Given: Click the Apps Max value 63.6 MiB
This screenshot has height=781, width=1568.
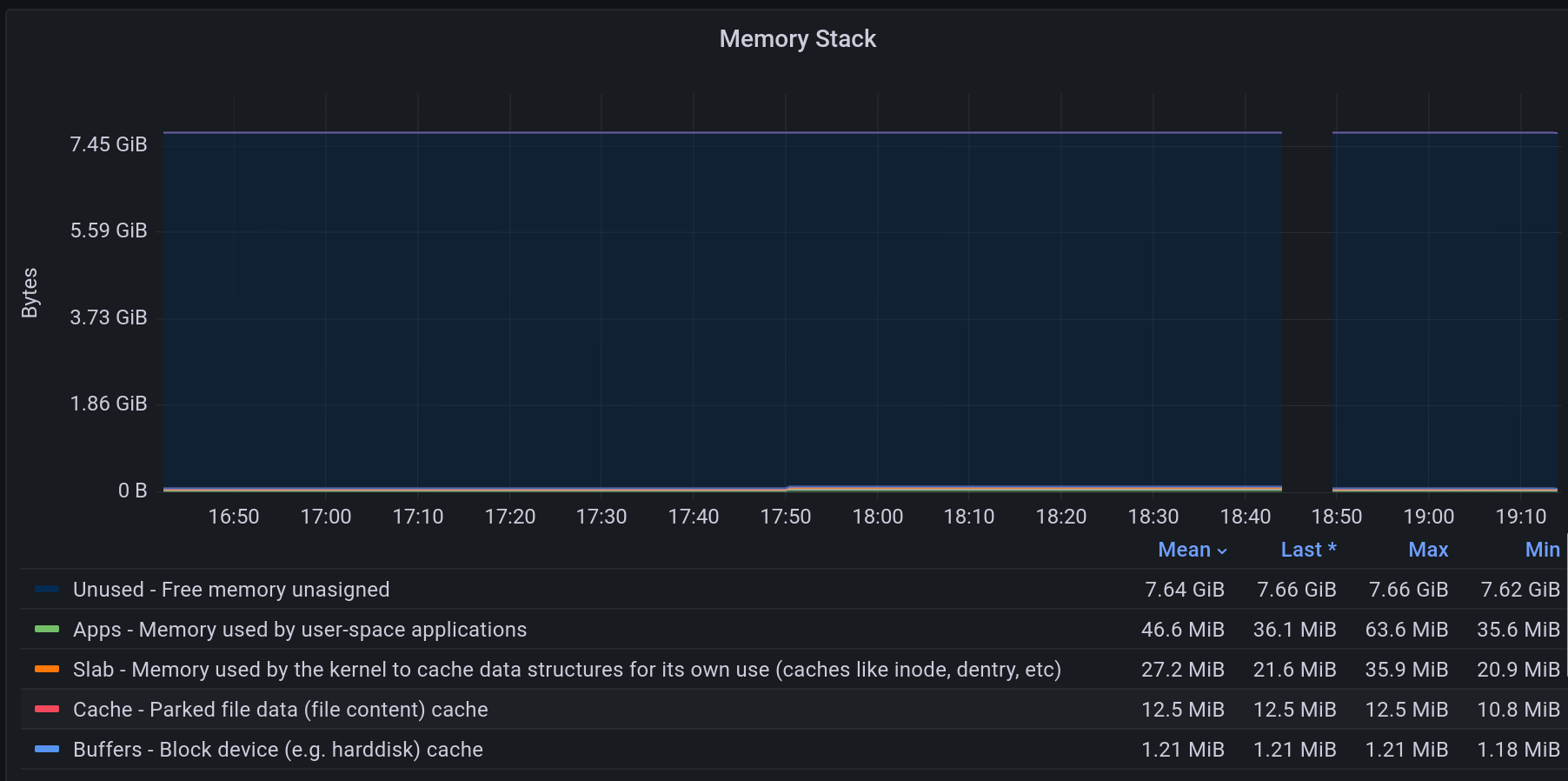Looking at the screenshot, I should [1405, 630].
